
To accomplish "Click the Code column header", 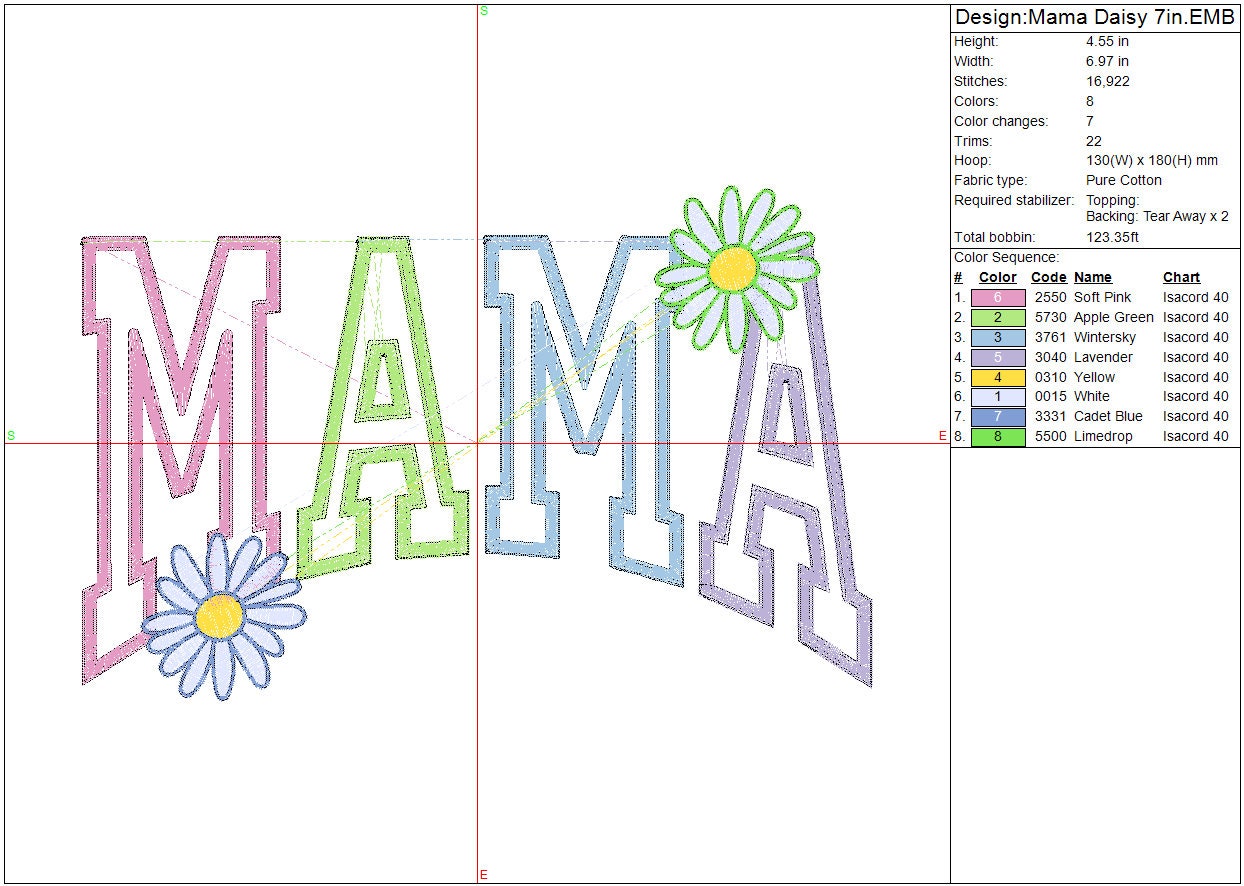I will (1048, 277).
